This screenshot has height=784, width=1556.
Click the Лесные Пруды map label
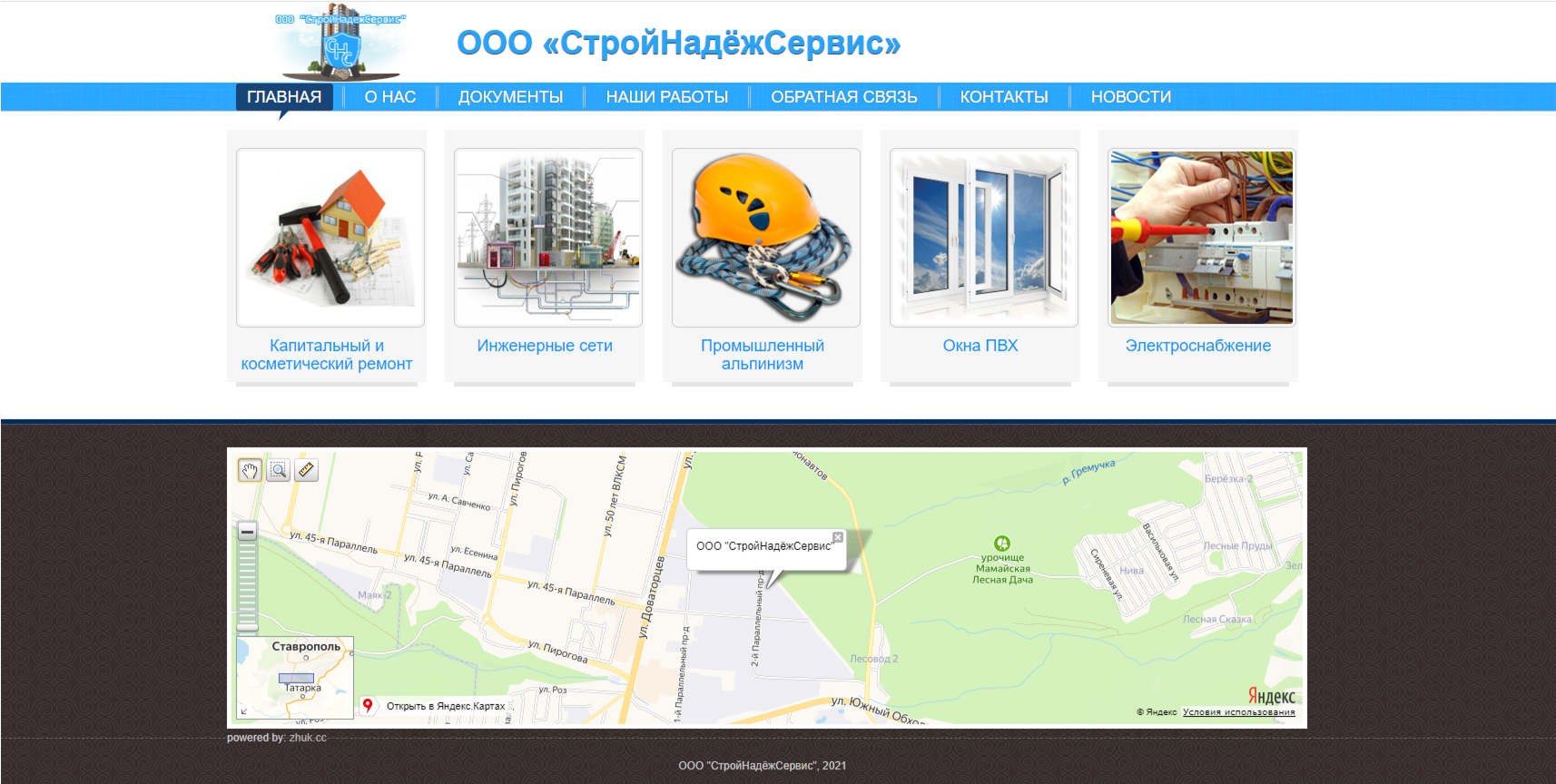click(x=1237, y=546)
